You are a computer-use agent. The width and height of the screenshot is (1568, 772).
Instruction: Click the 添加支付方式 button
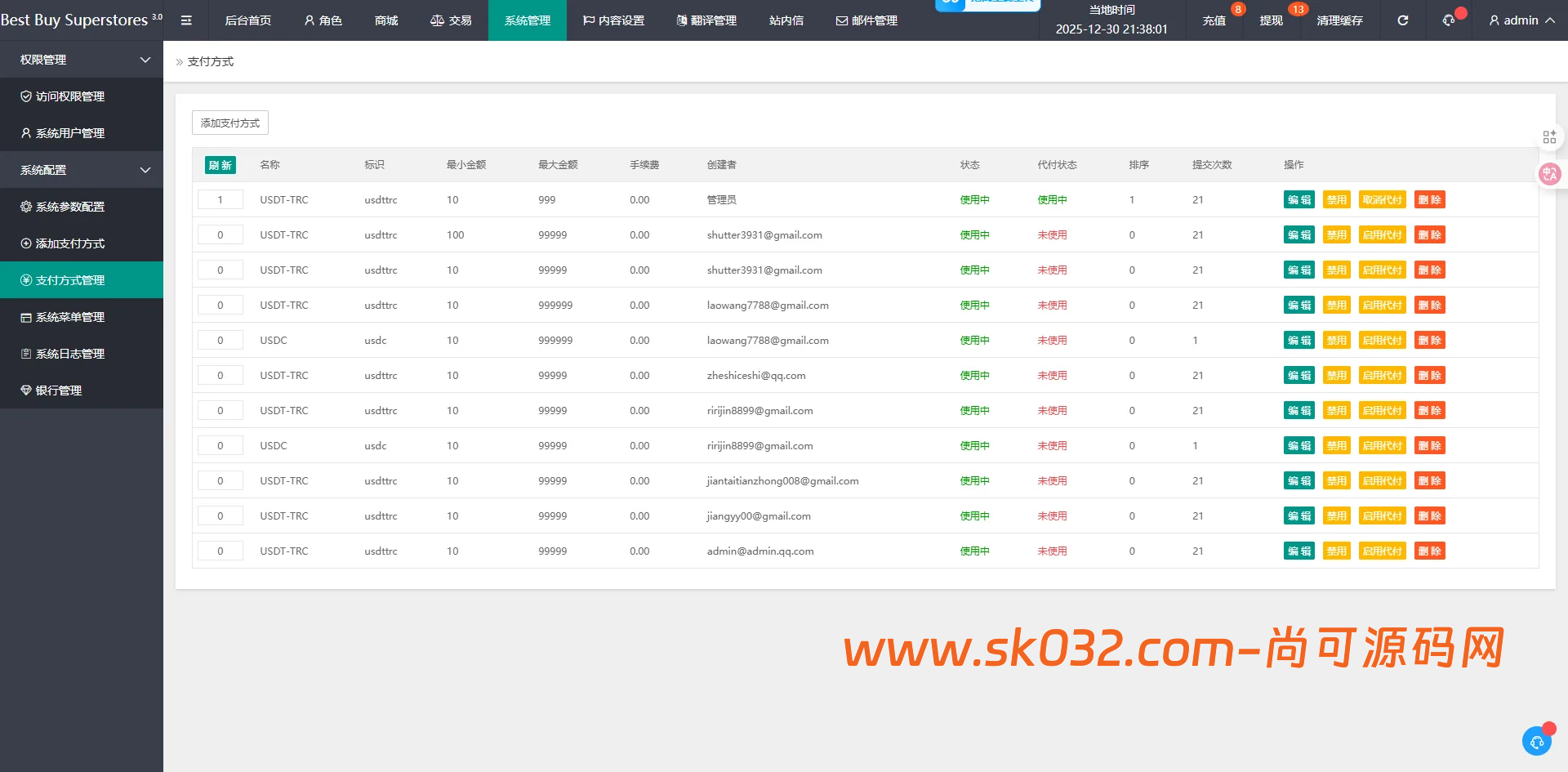(x=230, y=123)
